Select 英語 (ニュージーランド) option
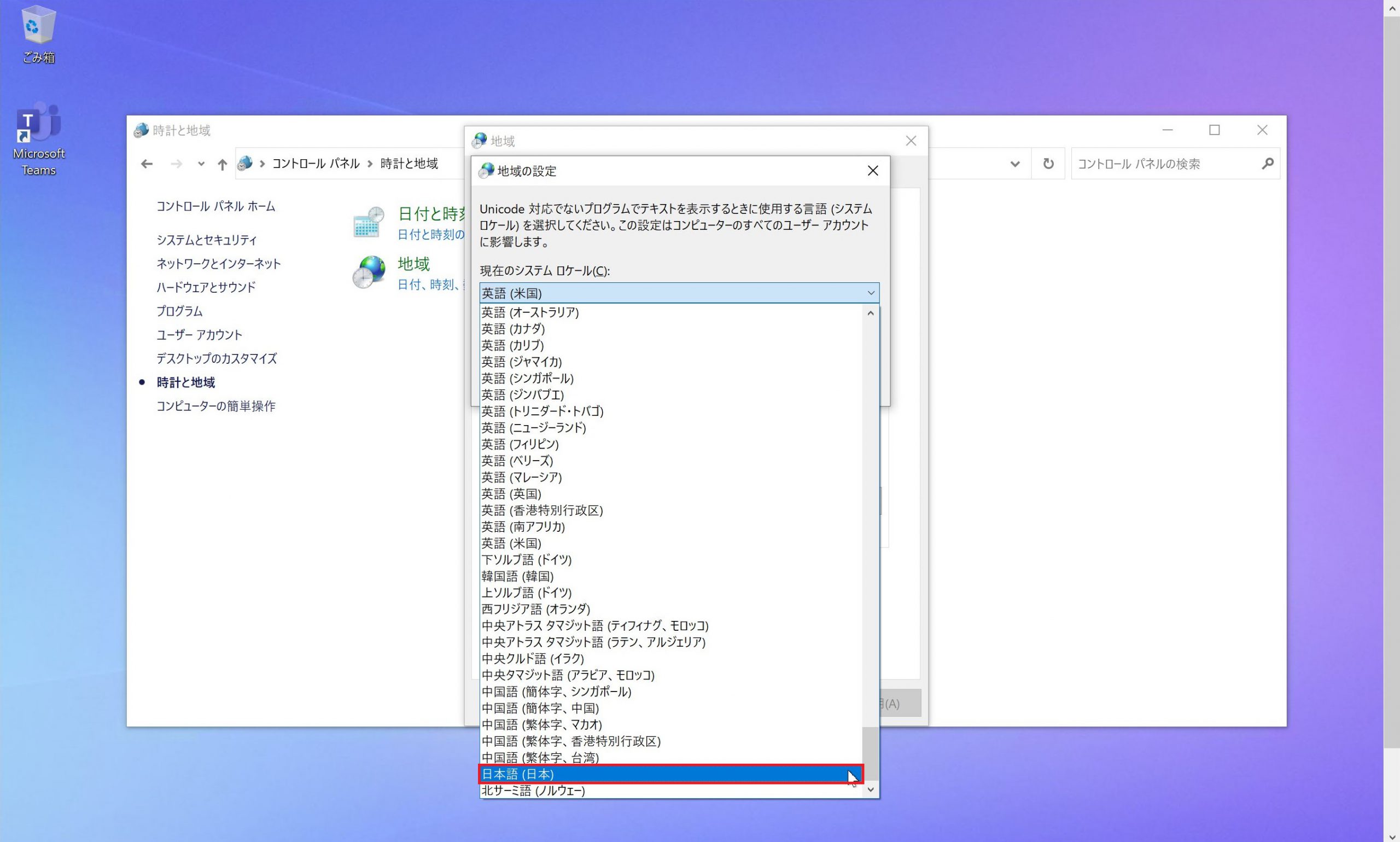Screen dimensions: 1400x842 point(671,428)
